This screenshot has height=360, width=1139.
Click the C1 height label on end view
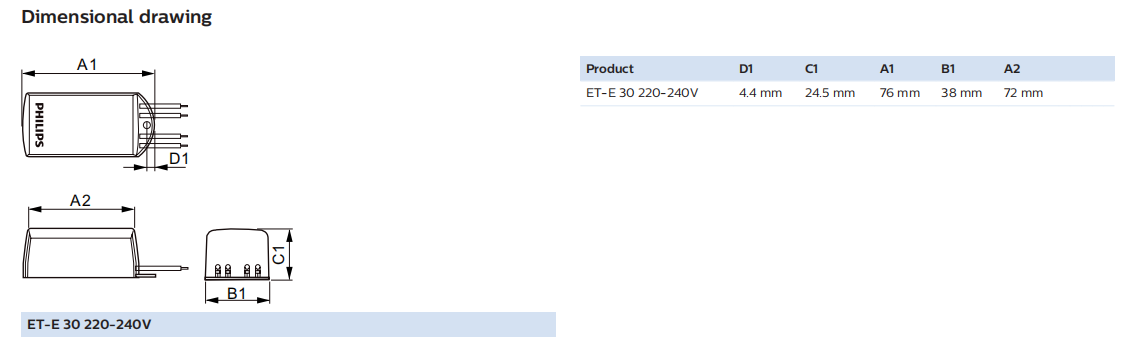[279, 255]
